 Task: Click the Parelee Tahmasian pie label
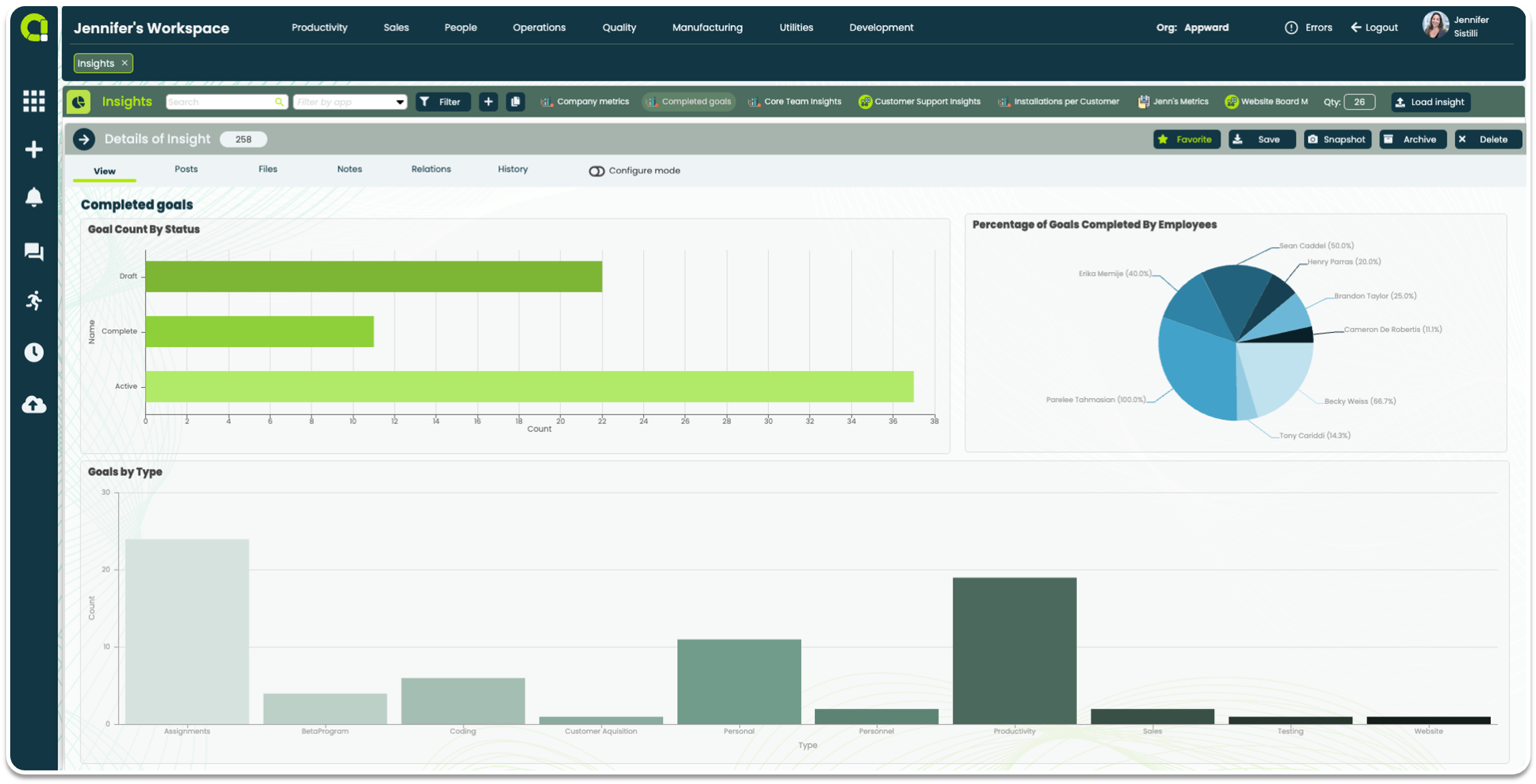coord(1096,399)
